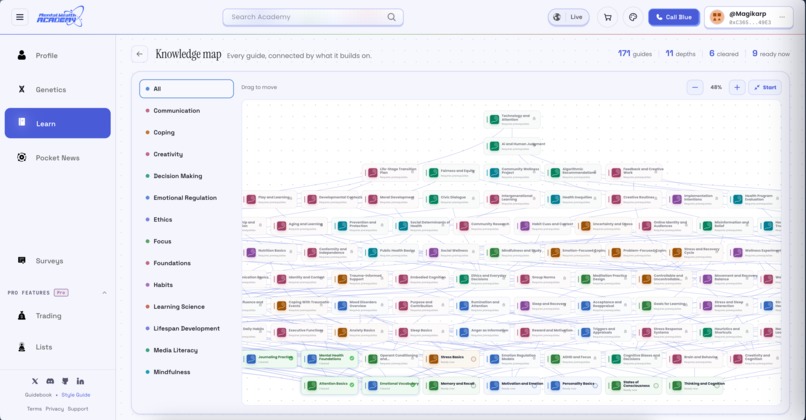Filter by Emotional Regulation category
The image size is (806, 420).
186,197
